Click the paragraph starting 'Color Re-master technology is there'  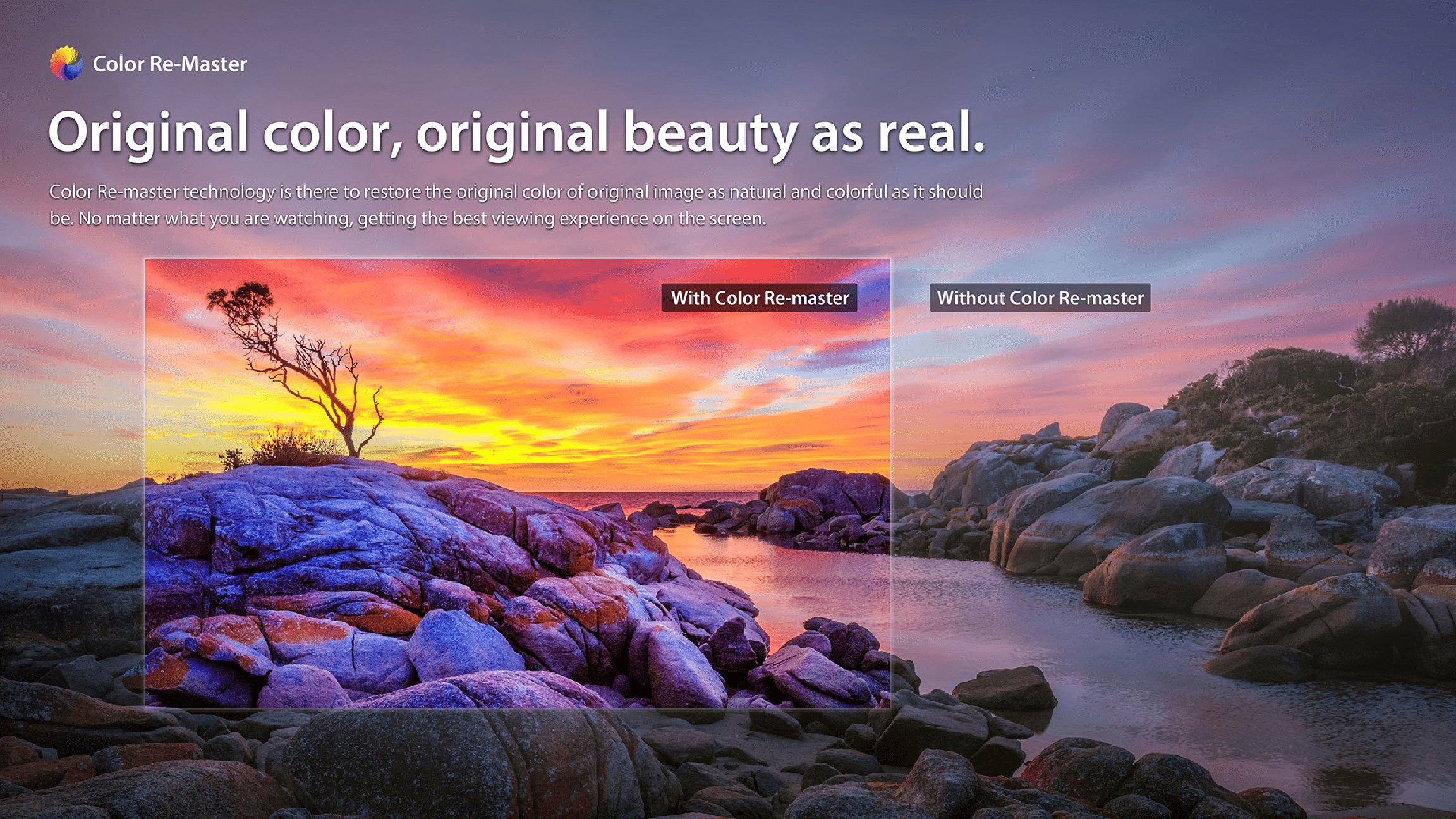pos(516,205)
